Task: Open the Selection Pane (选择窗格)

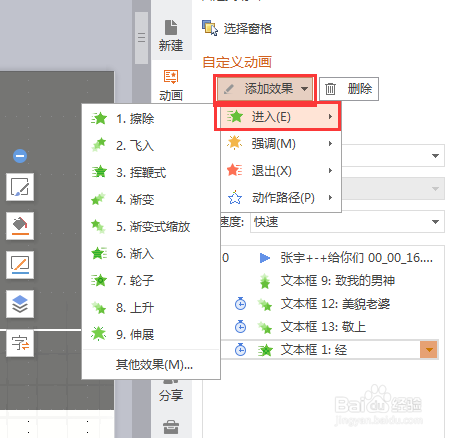Action: [237, 28]
